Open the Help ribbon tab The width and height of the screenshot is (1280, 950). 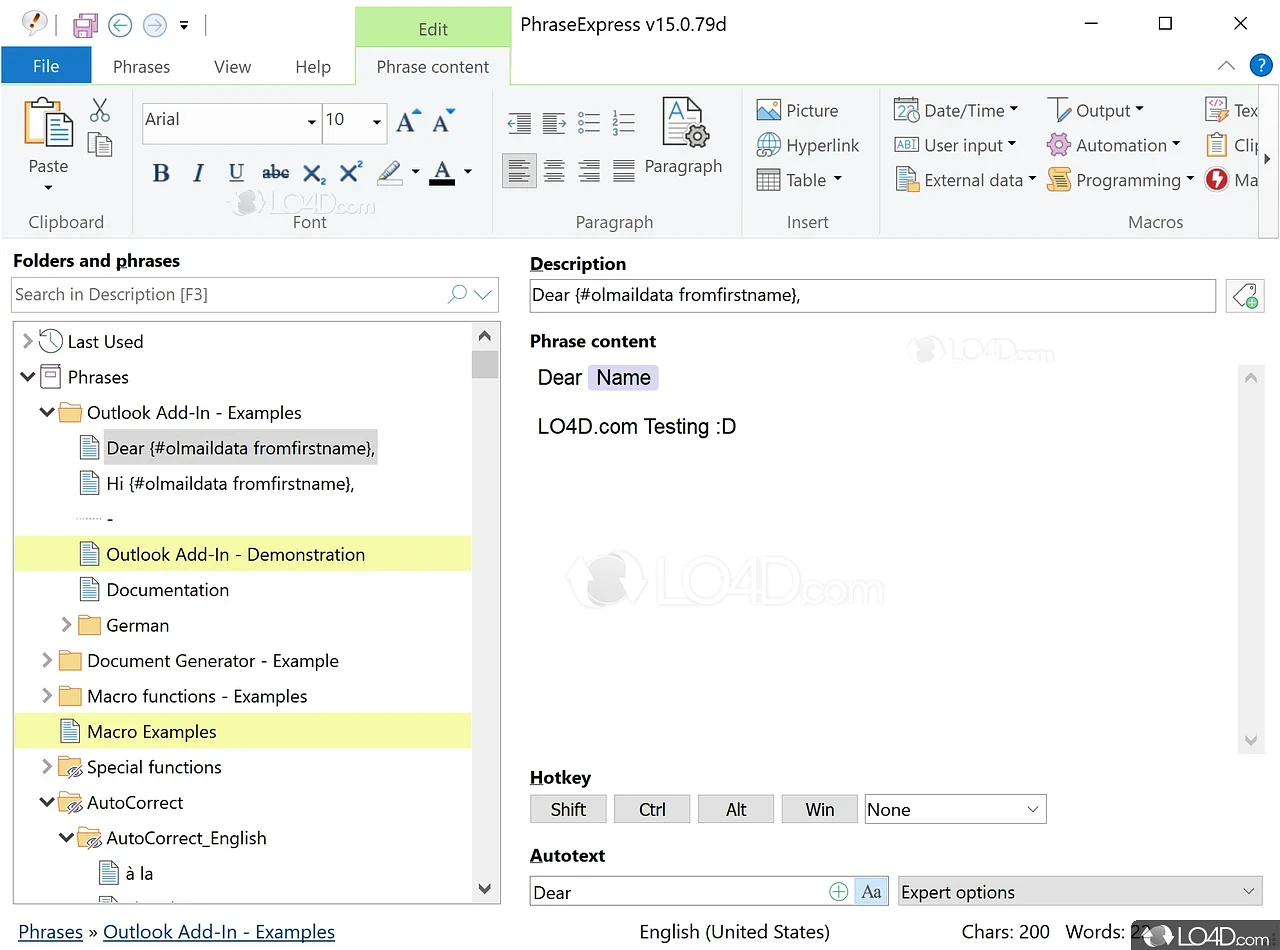tap(313, 67)
